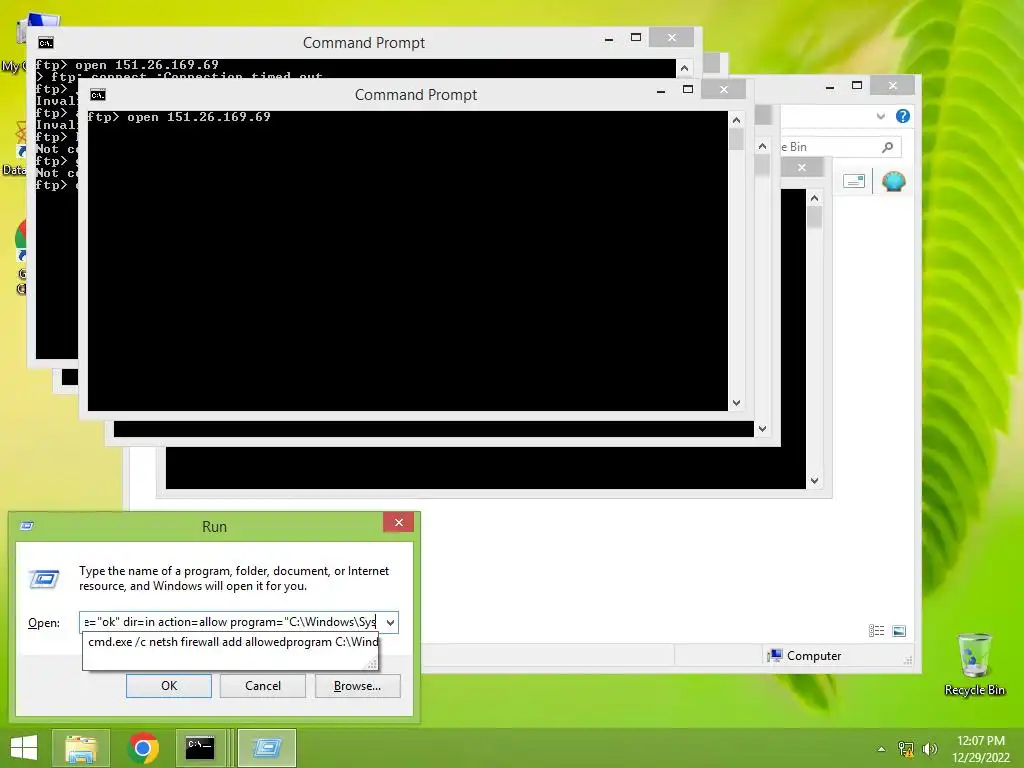Click the Explorer search magnifier icon
1024x768 pixels.
coord(888,147)
